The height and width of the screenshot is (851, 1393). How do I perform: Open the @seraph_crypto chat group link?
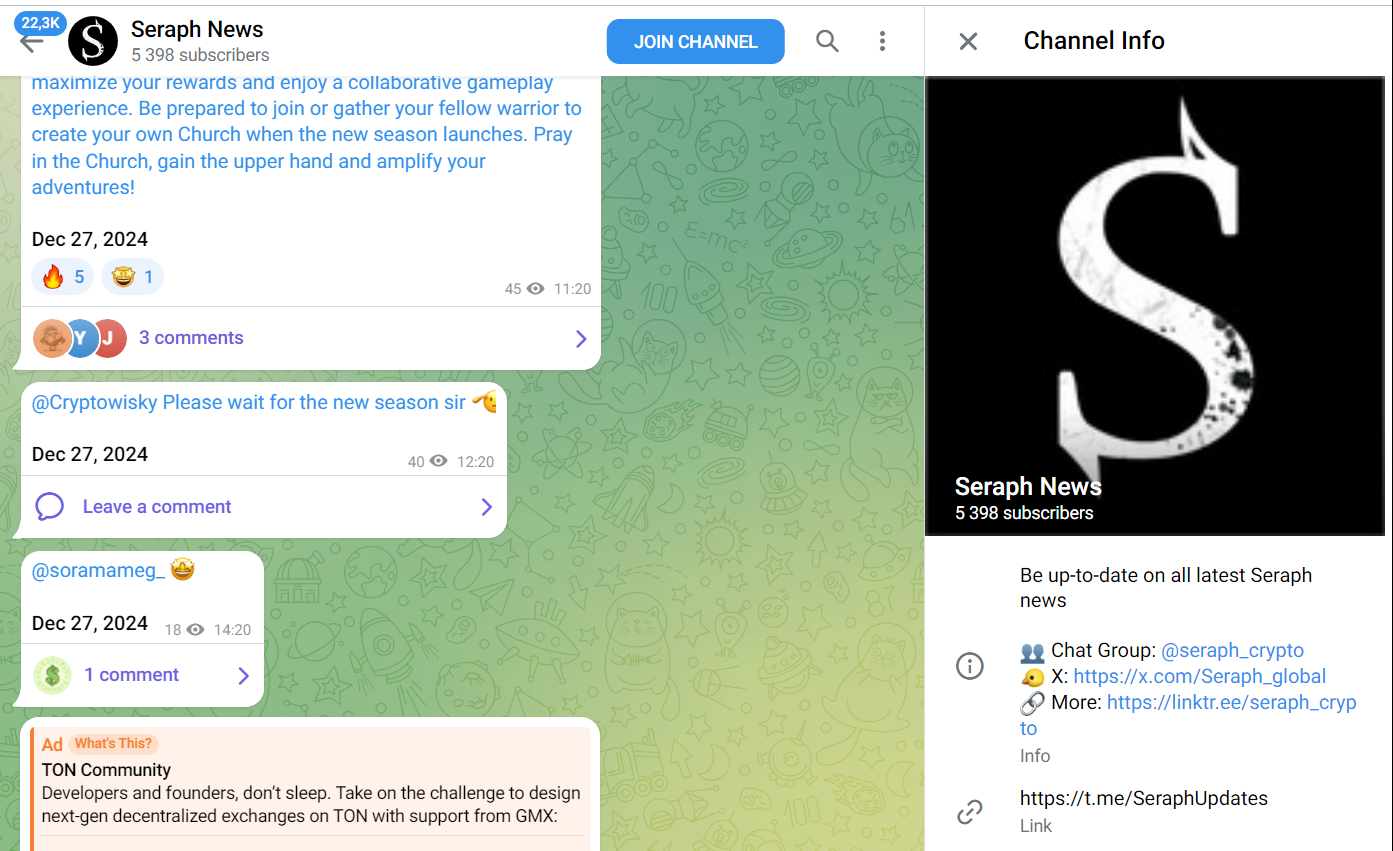(1232, 651)
